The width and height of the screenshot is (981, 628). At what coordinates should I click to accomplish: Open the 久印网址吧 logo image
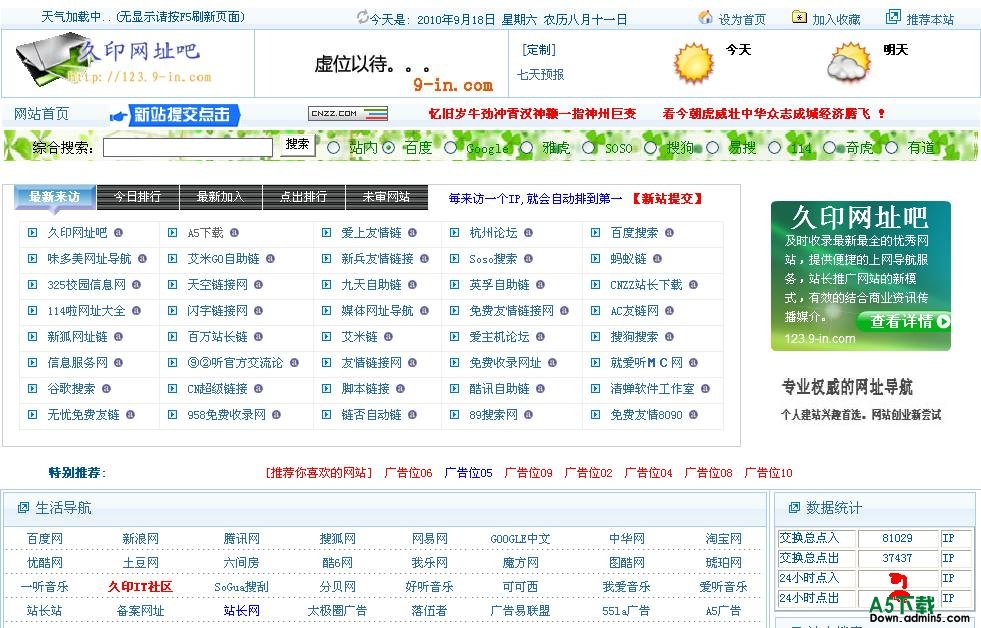[x=114, y=61]
